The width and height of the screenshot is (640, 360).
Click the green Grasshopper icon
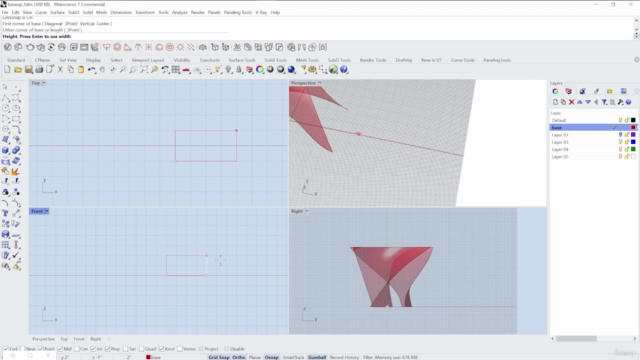333,70
